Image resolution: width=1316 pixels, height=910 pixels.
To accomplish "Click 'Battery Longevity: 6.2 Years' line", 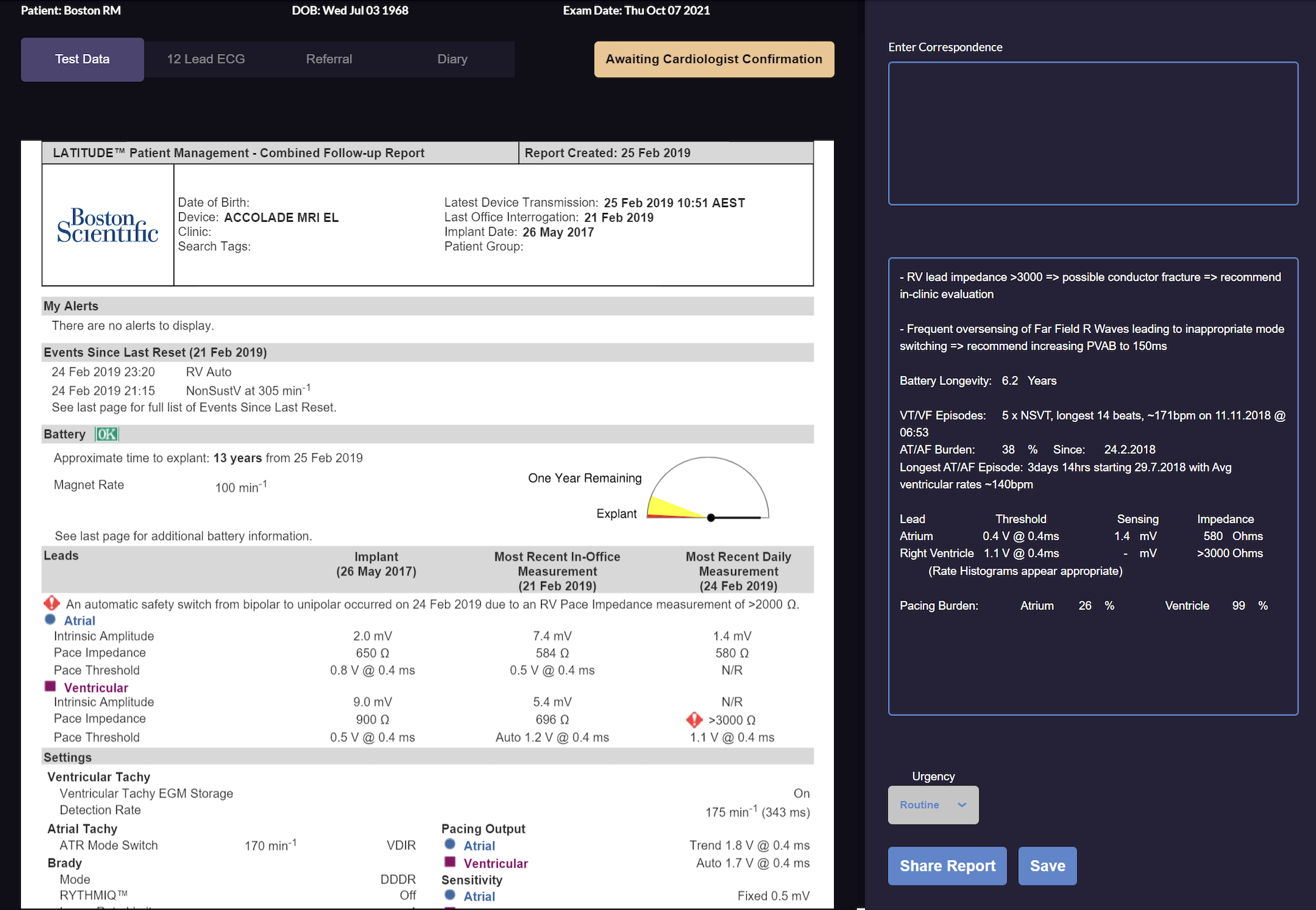I will (x=978, y=381).
